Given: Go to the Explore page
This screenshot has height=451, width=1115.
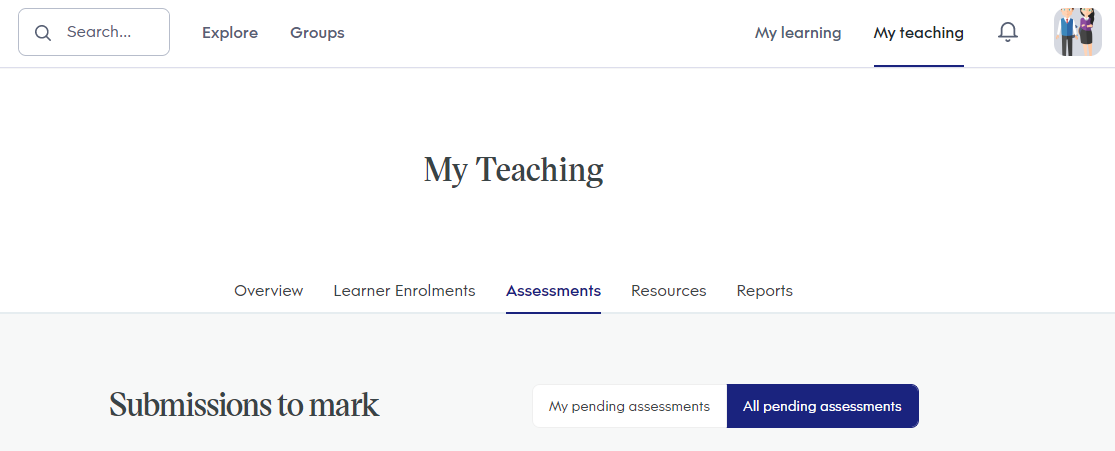Looking at the screenshot, I should coord(230,33).
